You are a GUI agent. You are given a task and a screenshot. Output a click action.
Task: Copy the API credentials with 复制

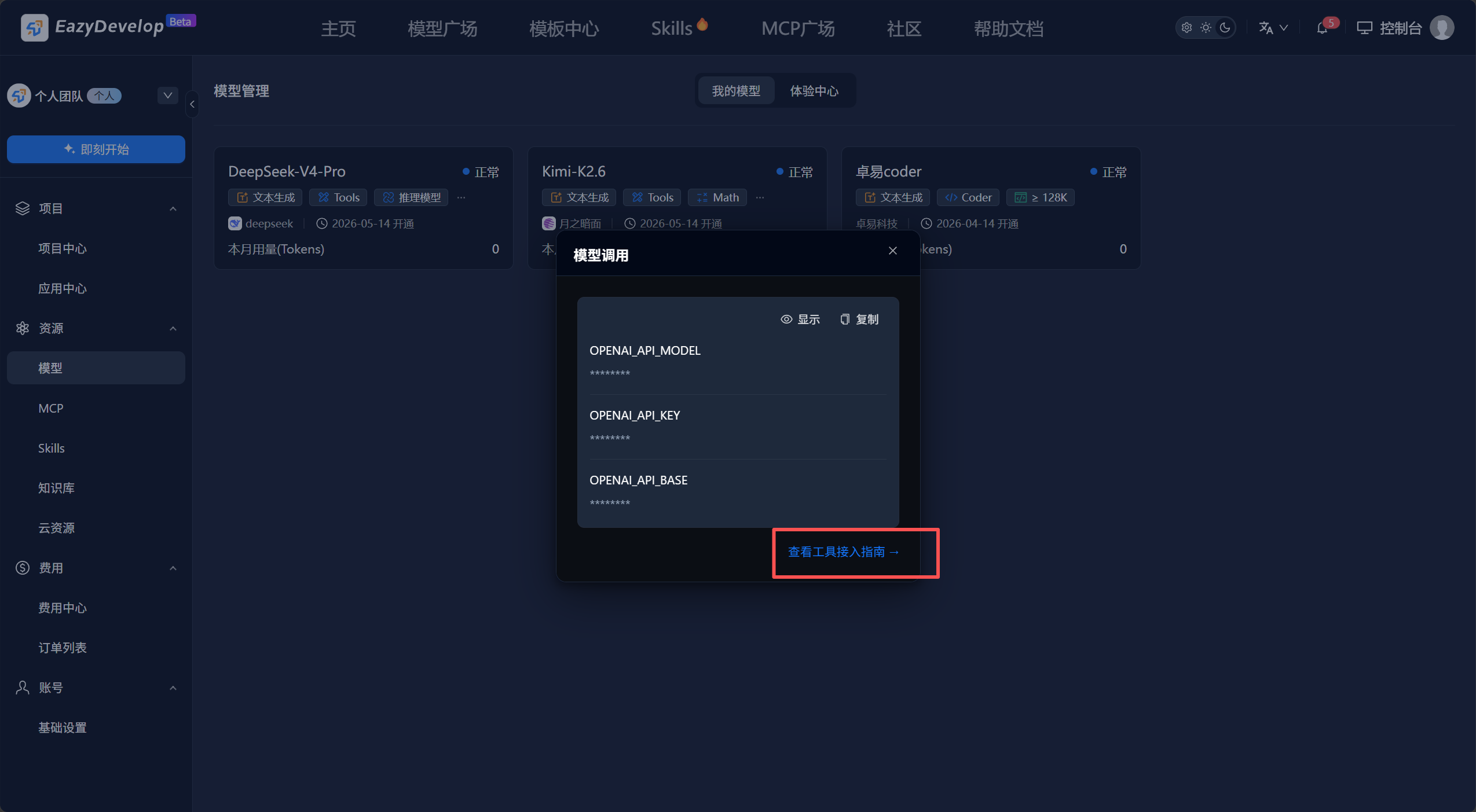click(x=859, y=319)
